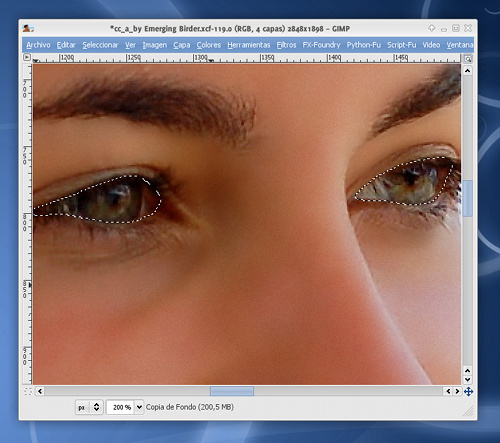Viewport: 500px width, 443px height.
Task: Open the Seleccionar menu
Action: [x=100, y=45]
